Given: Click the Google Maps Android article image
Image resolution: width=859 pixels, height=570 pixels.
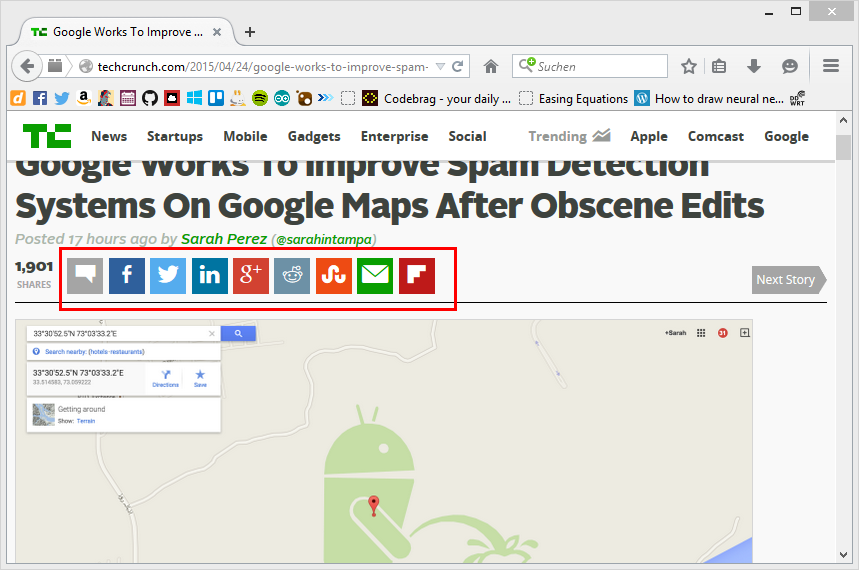Looking at the screenshot, I should tap(383, 441).
